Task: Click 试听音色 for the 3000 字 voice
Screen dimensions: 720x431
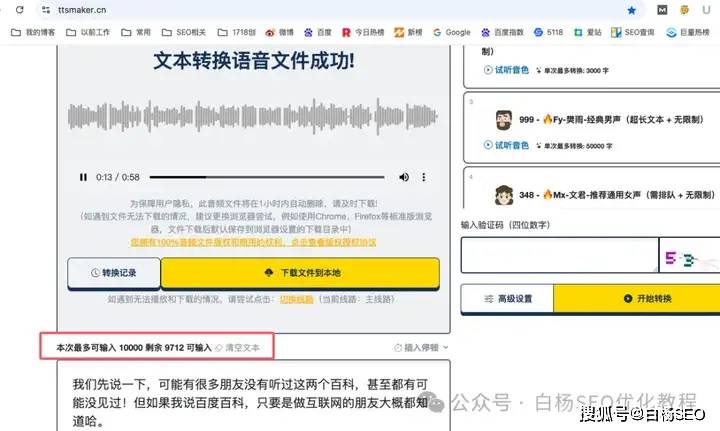Action: (506, 70)
